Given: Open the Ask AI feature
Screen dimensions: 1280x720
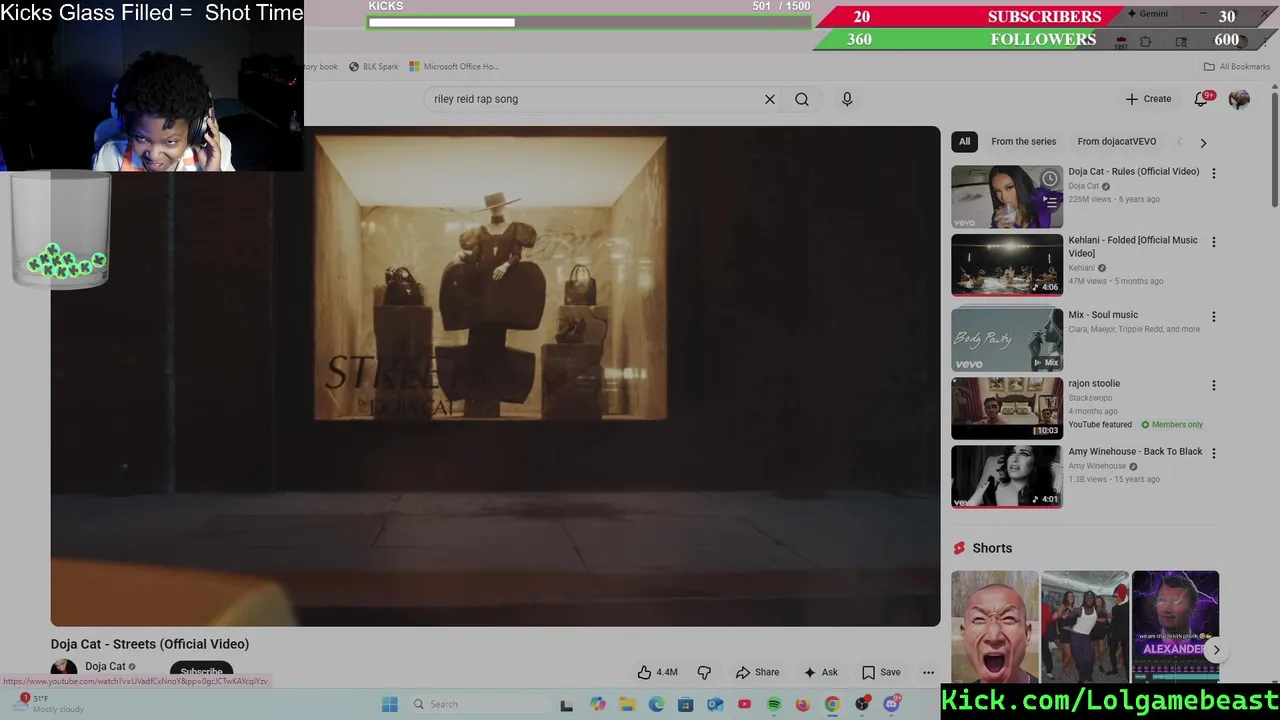Looking at the screenshot, I should pos(820,672).
